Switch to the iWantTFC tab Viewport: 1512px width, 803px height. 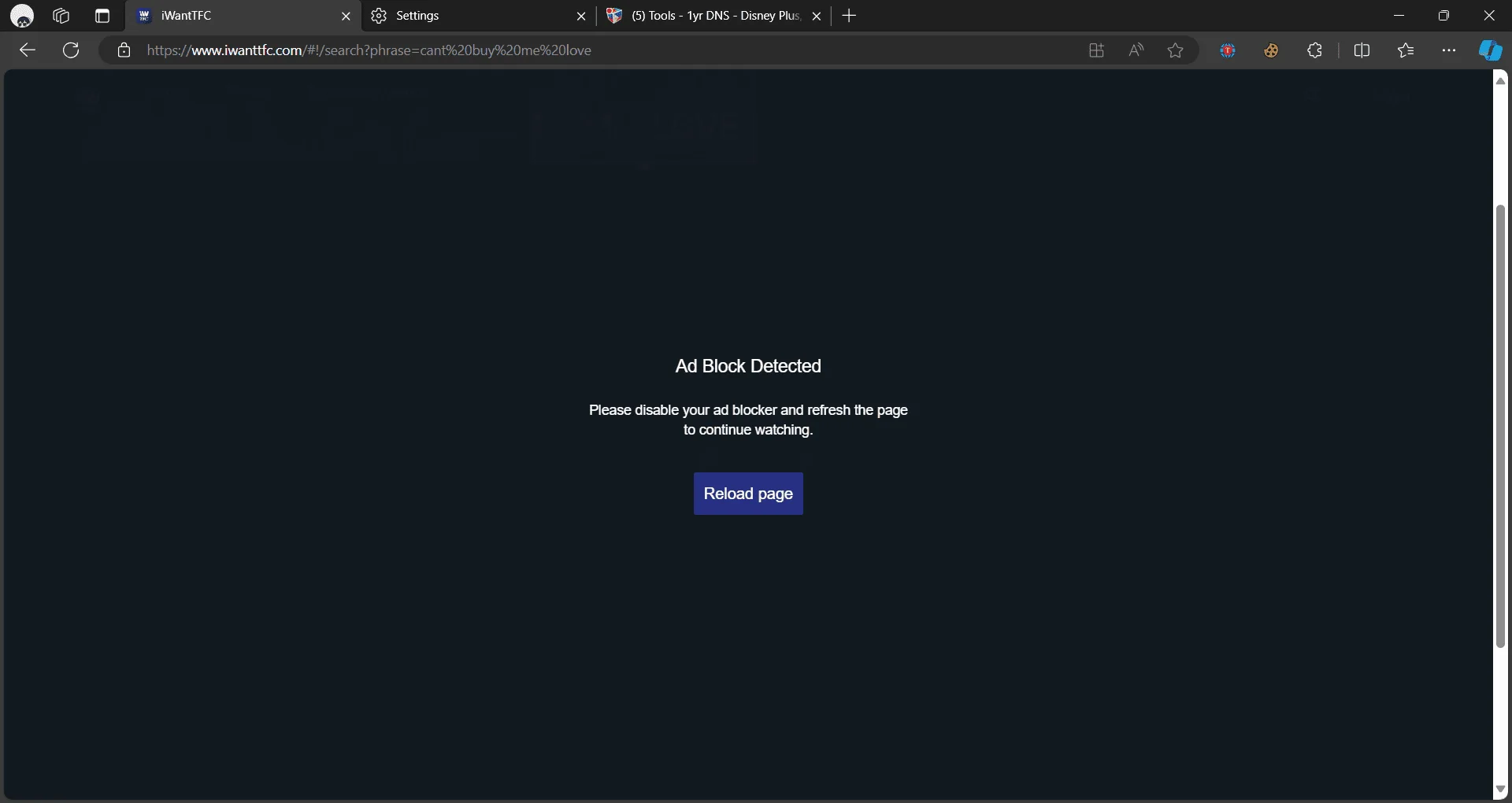point(244,16)
